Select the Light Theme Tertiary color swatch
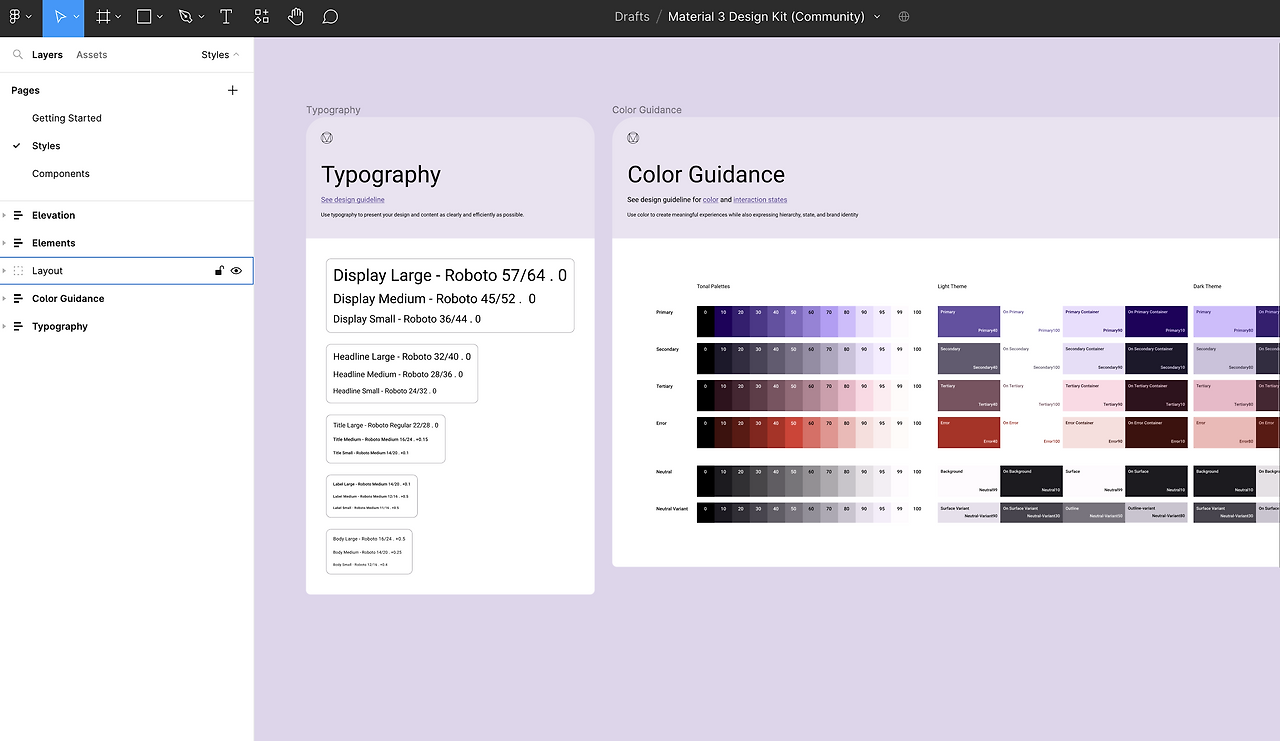This screenshot has width=1280, height=741. (x=969, y=395)
